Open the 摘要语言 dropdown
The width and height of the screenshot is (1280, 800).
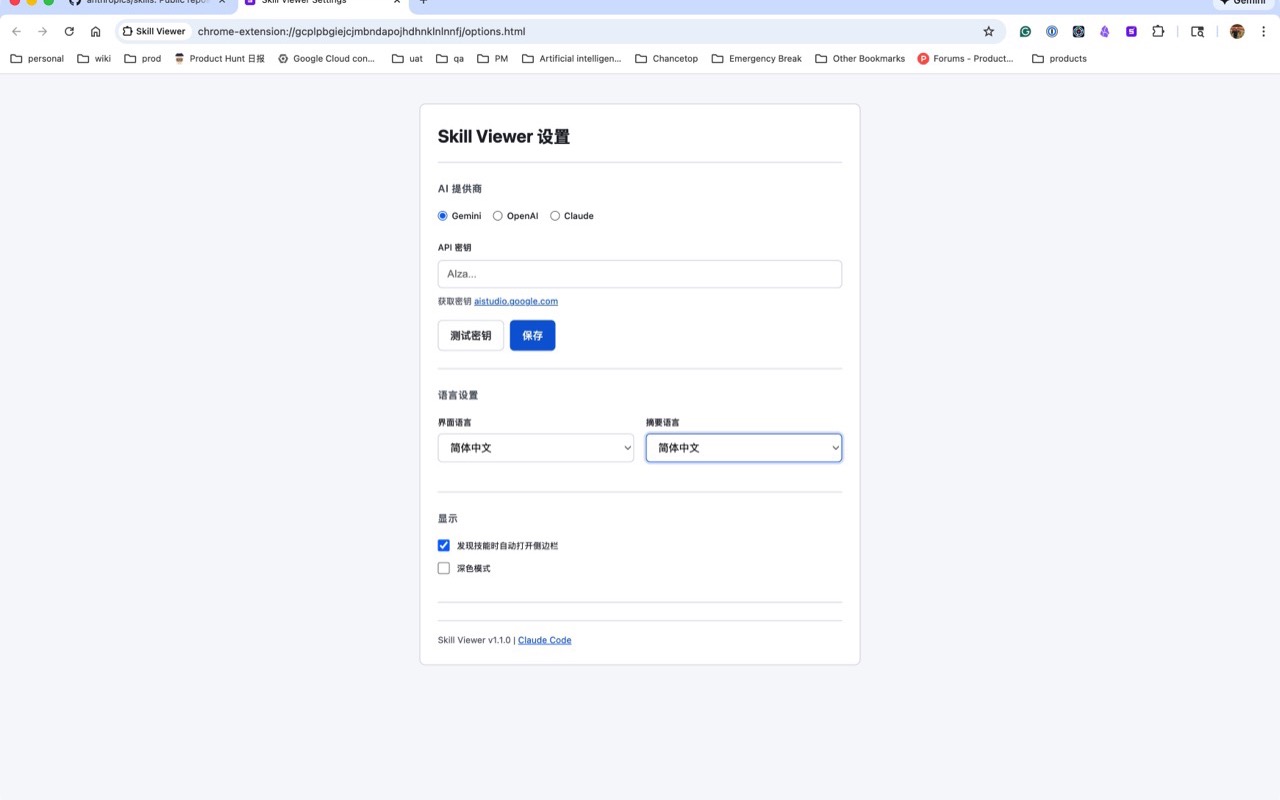click(x=743, y=447)
